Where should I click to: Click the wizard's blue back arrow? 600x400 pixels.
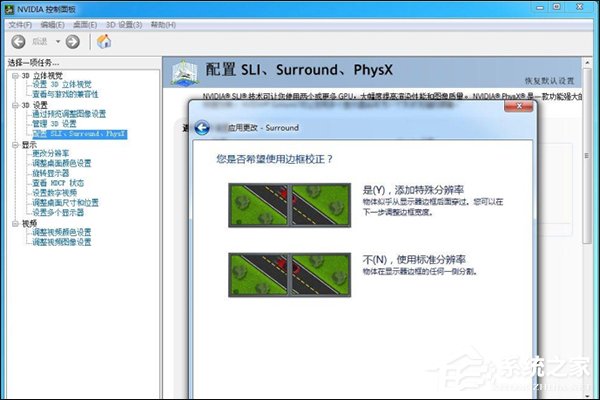pos(202,127)
